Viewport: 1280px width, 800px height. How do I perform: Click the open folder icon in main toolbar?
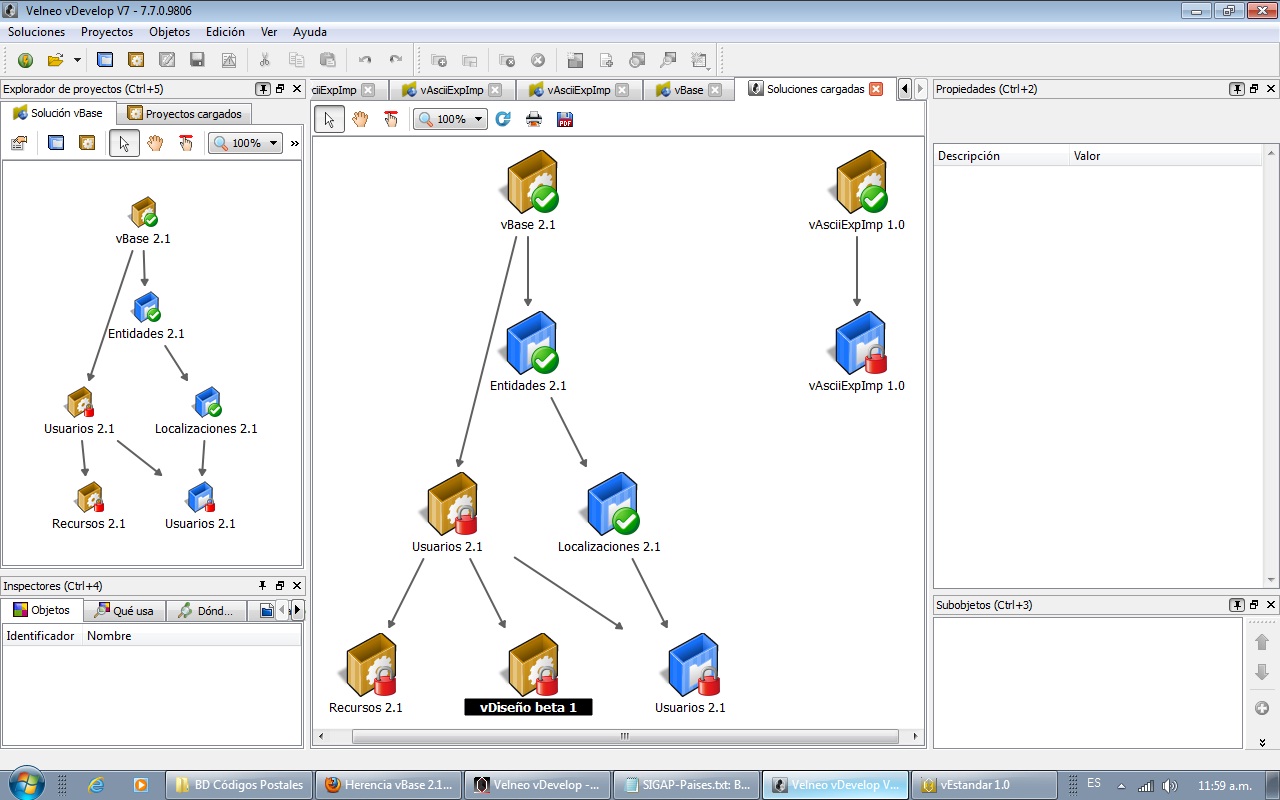click(x=56, y=60)
